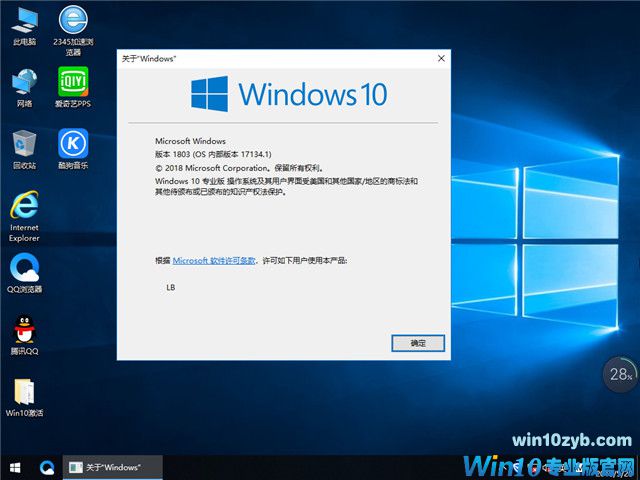Open the 爱奇艺PPS desktop shortcut
Image resolution: width=640 pixels, height=480 pixels.
(x=73, y=87)
